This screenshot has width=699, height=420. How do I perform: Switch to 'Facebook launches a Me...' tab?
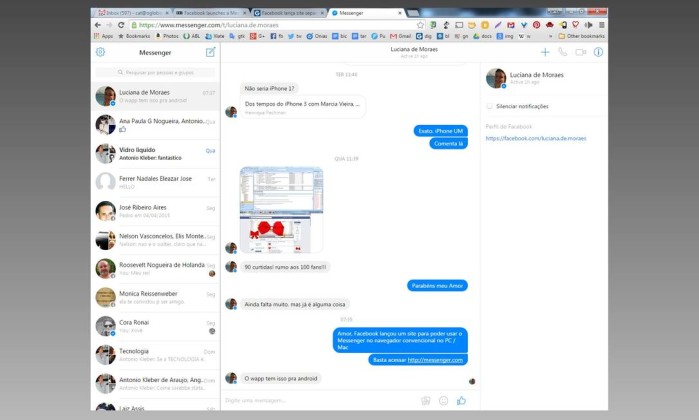tap(211, 13)
